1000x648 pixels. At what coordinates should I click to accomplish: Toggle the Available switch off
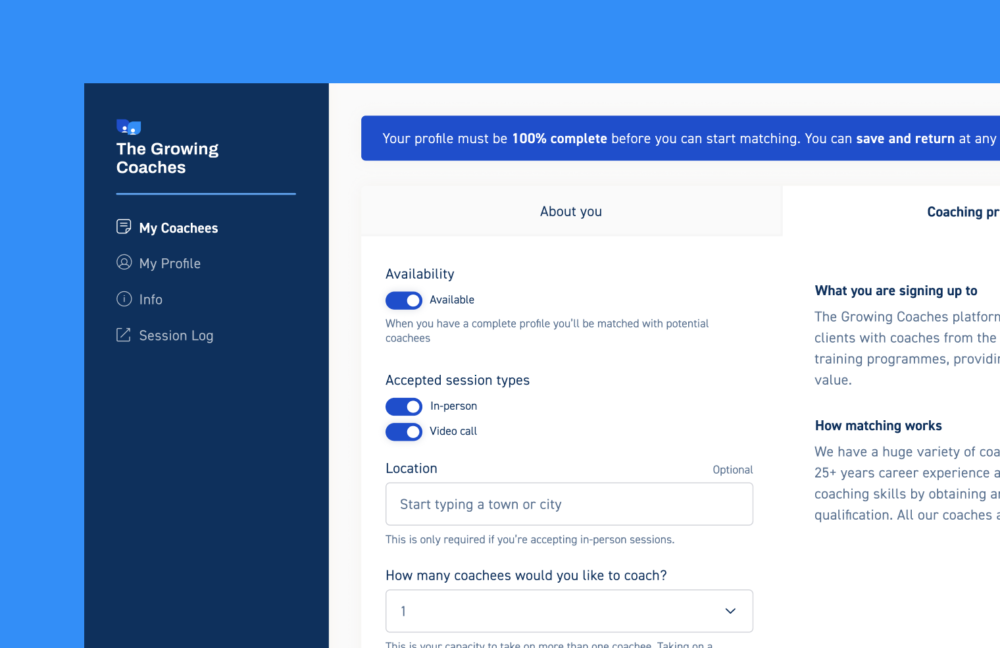404,300
